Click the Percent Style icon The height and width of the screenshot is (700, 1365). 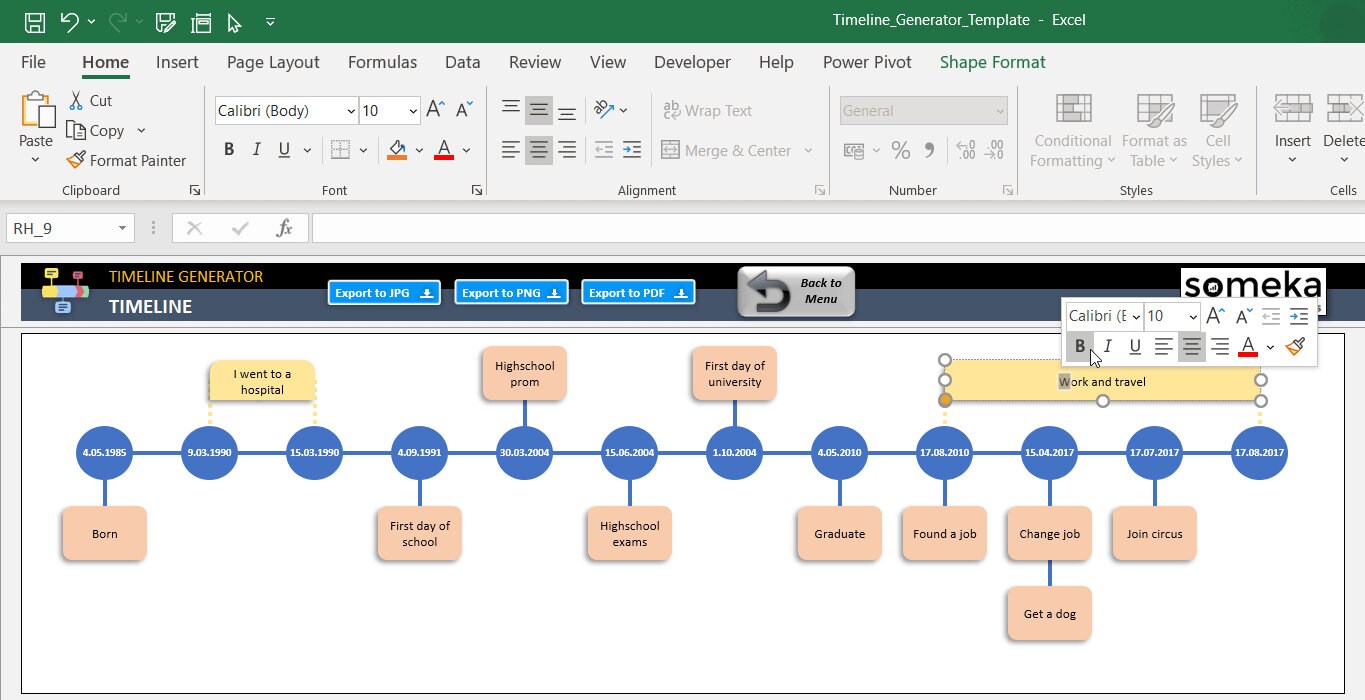[x=900, y=150]
